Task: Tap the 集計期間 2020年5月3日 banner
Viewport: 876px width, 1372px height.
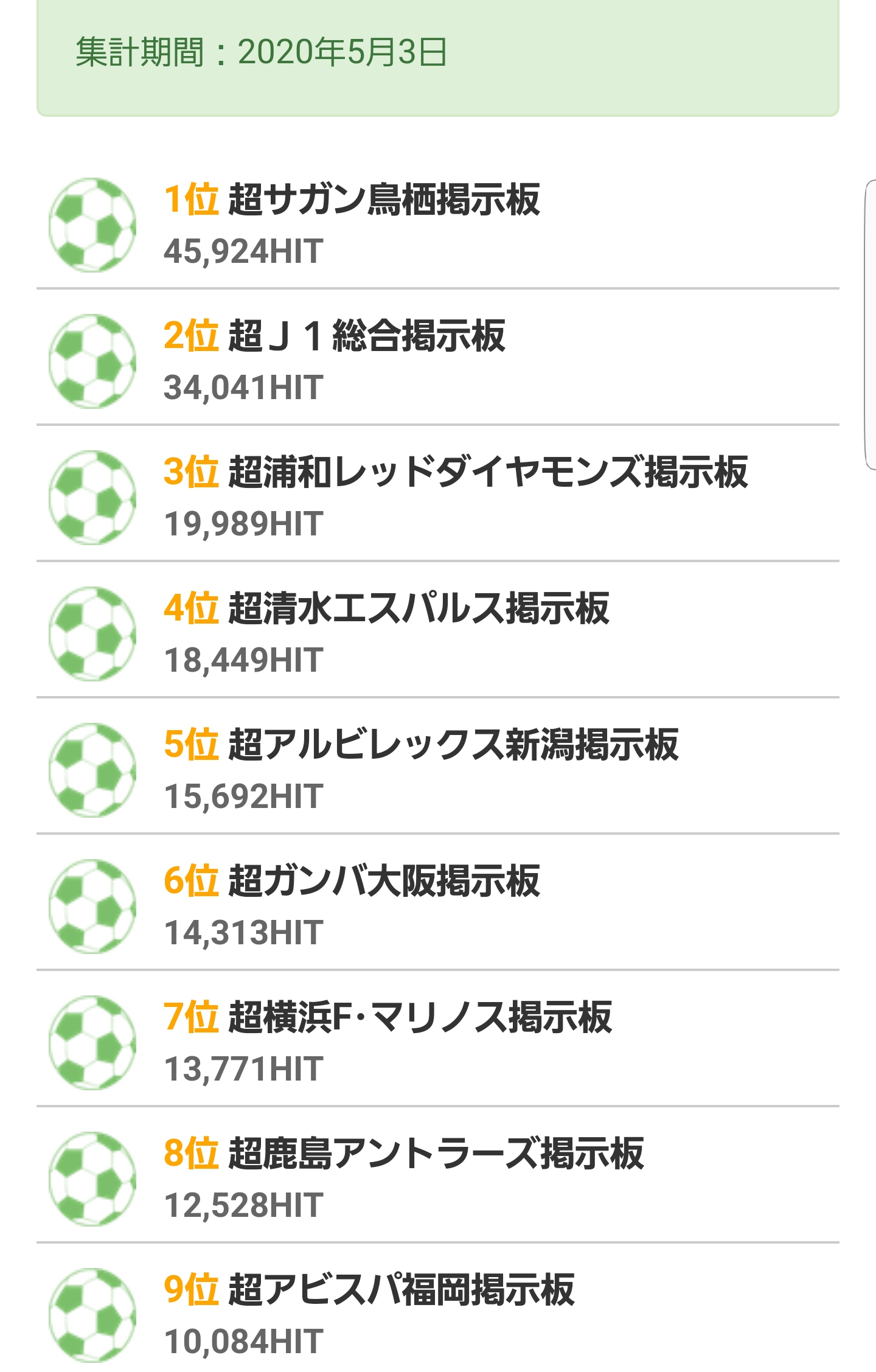Action: pos(438,58)
